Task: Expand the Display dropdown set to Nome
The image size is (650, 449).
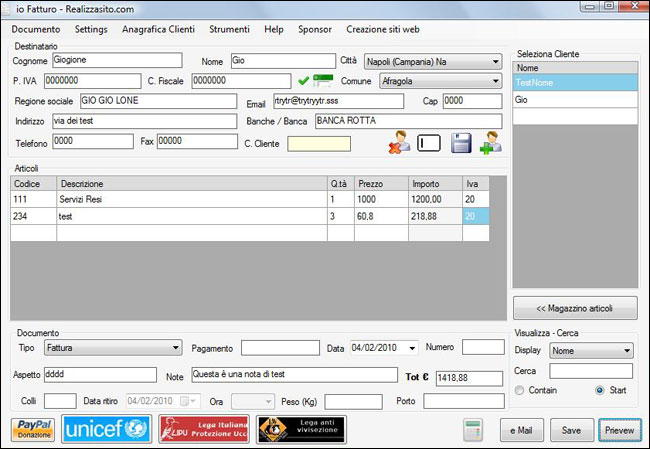Action: pos(626,351)
